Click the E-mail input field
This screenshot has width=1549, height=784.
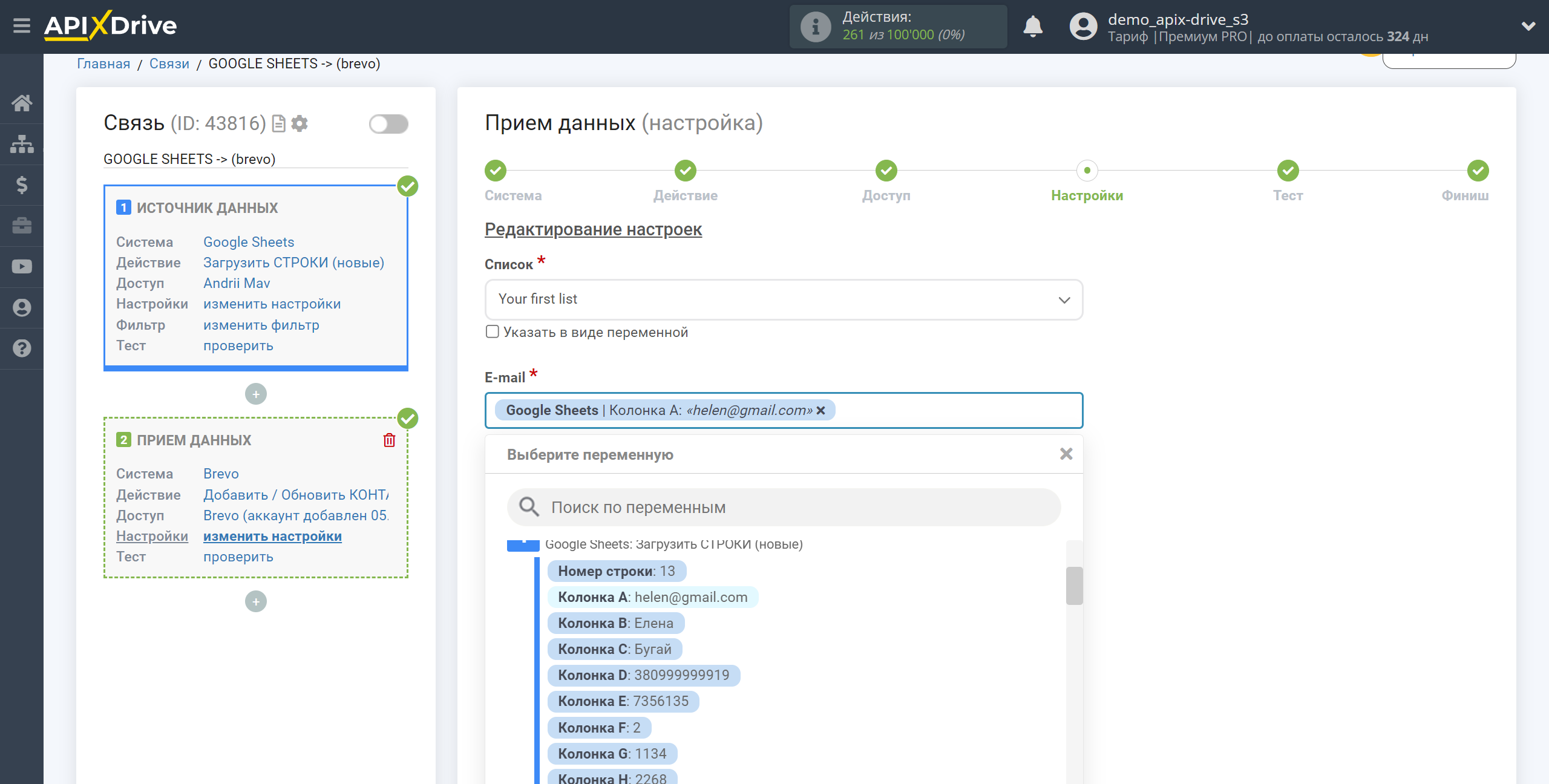[784, 410]
